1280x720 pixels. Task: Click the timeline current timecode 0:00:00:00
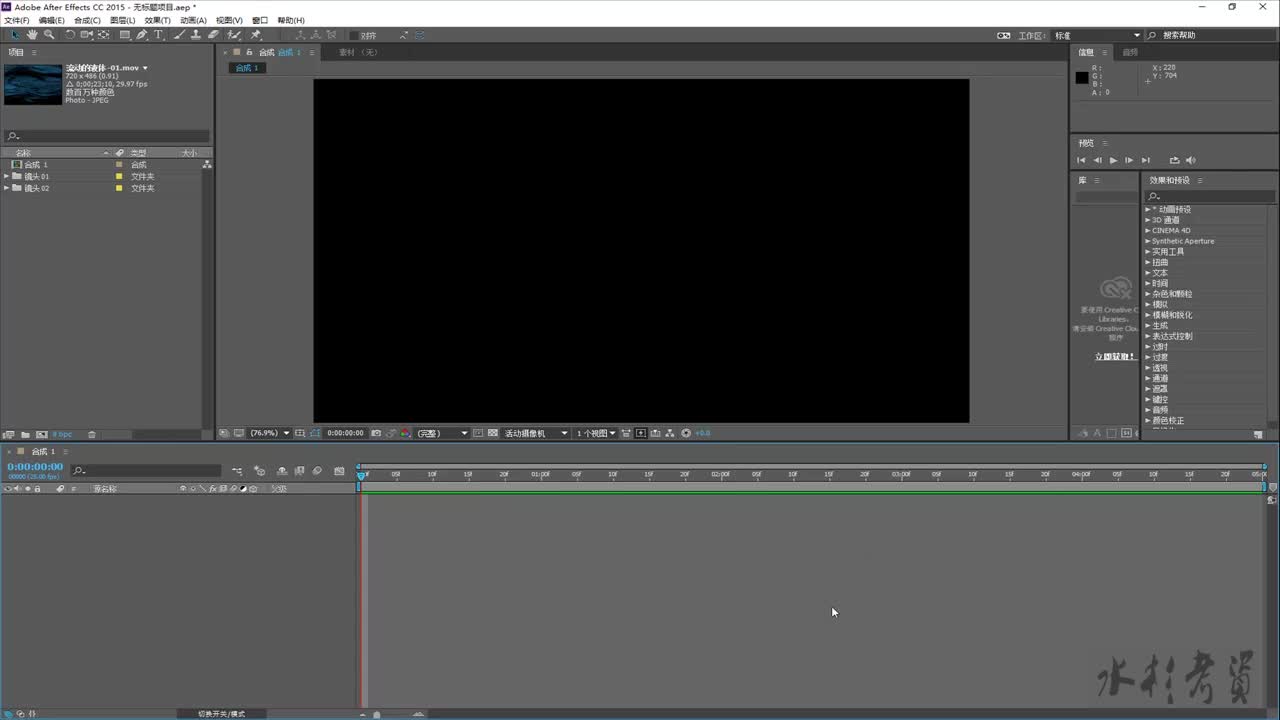[35, 466]
